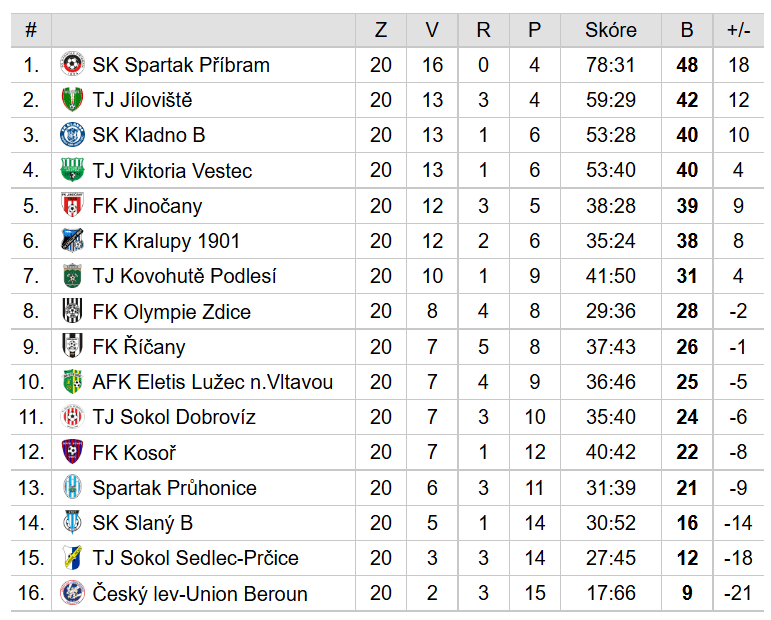Click FK Jinočany club badge
Viewport: 771px width, 620px height.
tap(72, 205)
